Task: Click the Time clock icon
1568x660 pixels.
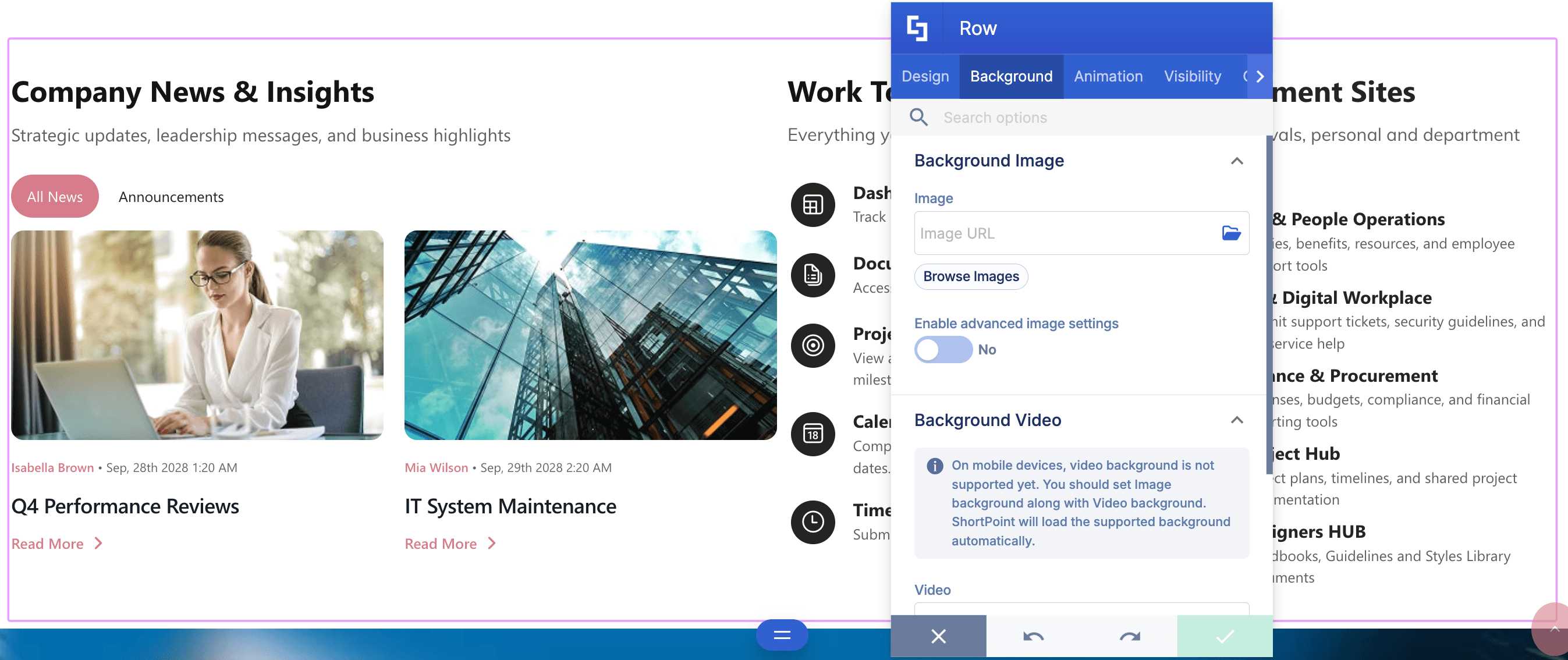Action: coord(813,522)
